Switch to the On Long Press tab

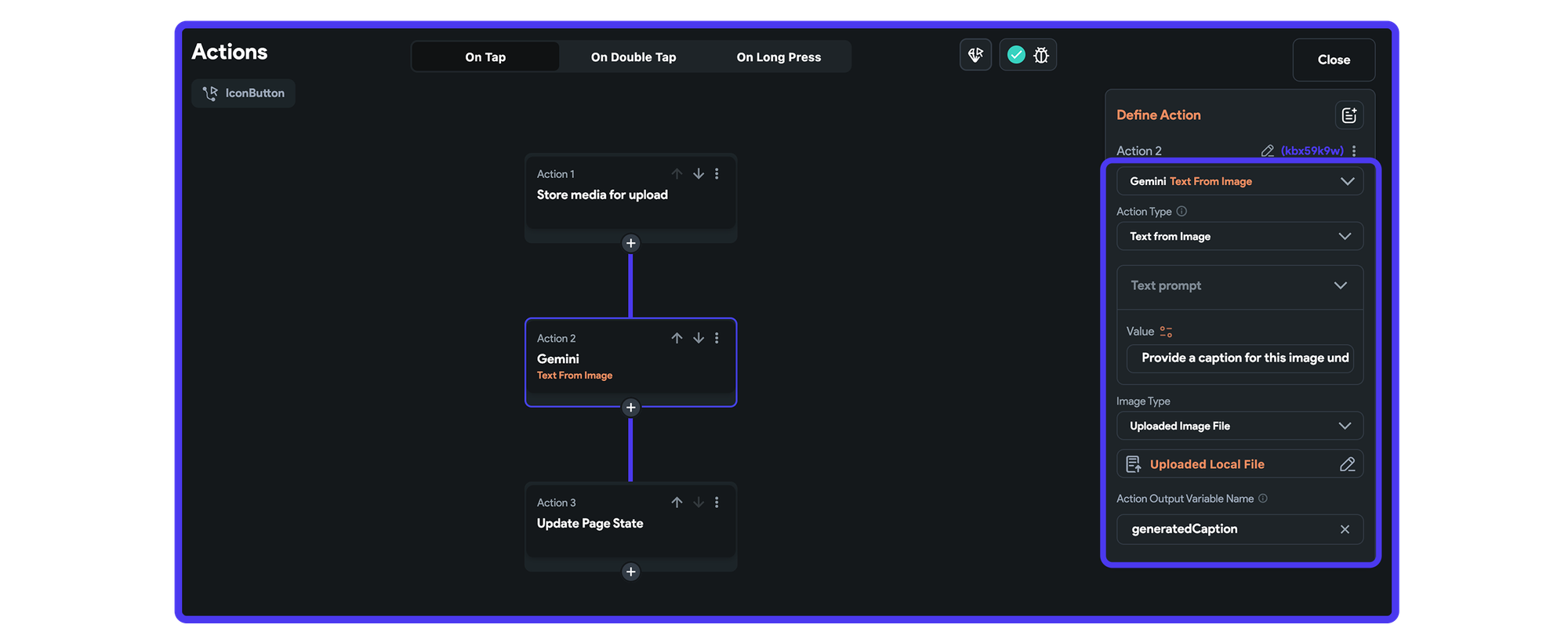click(779, 57)
